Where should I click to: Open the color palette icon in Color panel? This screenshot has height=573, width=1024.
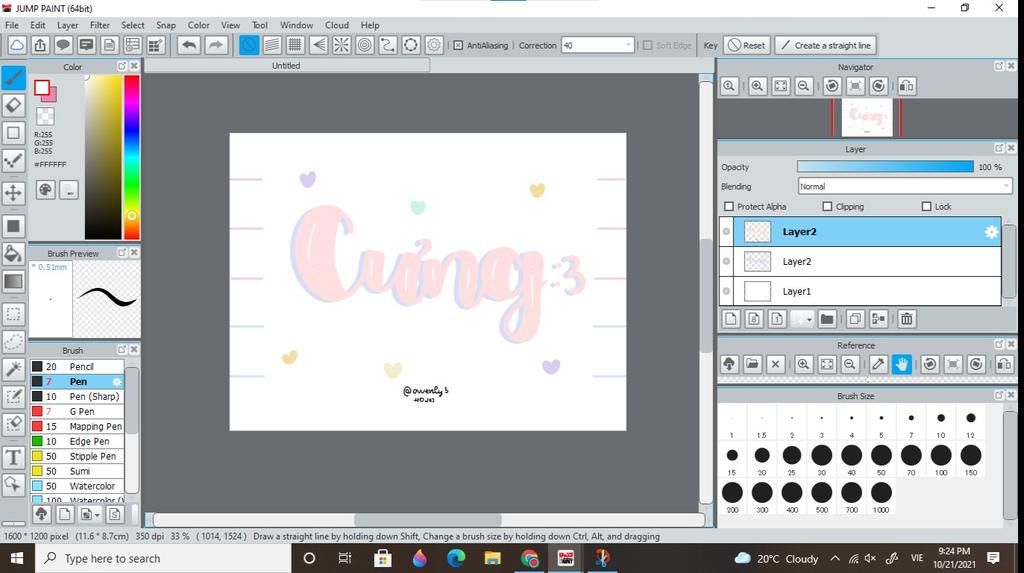[45, 189]
